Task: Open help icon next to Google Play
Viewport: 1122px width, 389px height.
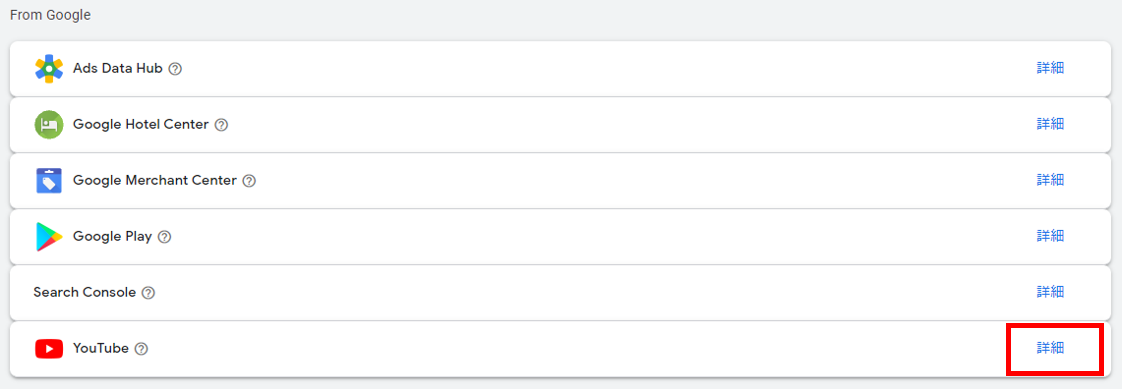Action: pyautogui.click(x=165, y=237)
